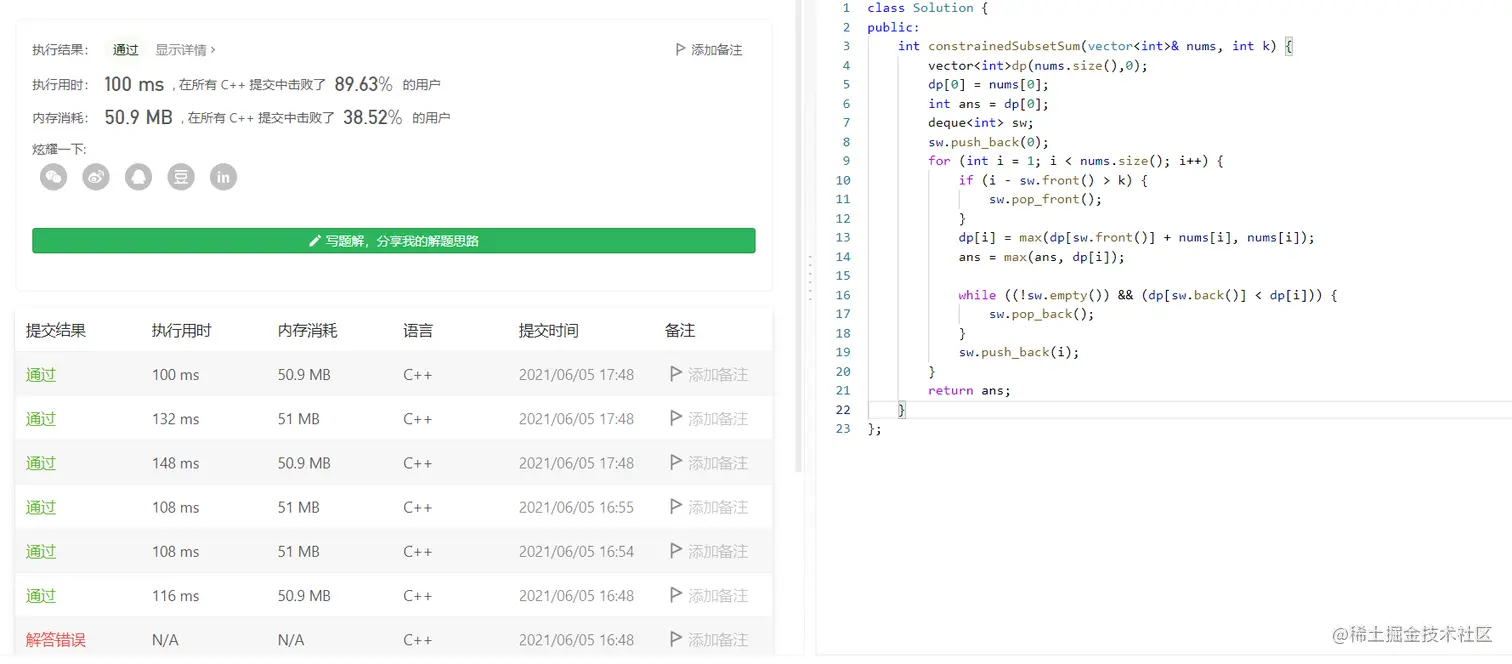Click the 提交时间 column header
Viewport: 1512px width, 664px height.
(x=549, y=330)
